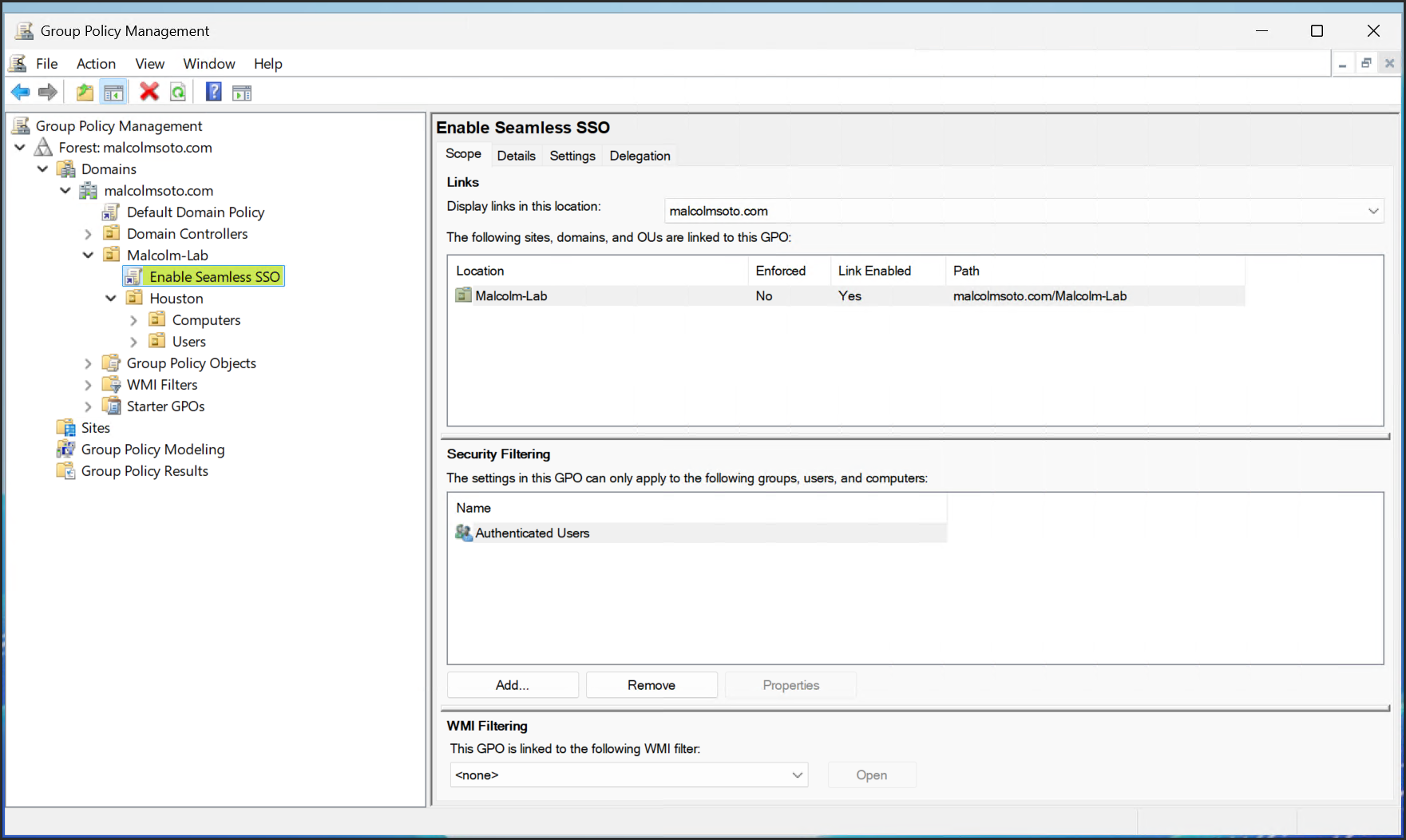Click the Refresh toolbar icon

pos(178,93)
